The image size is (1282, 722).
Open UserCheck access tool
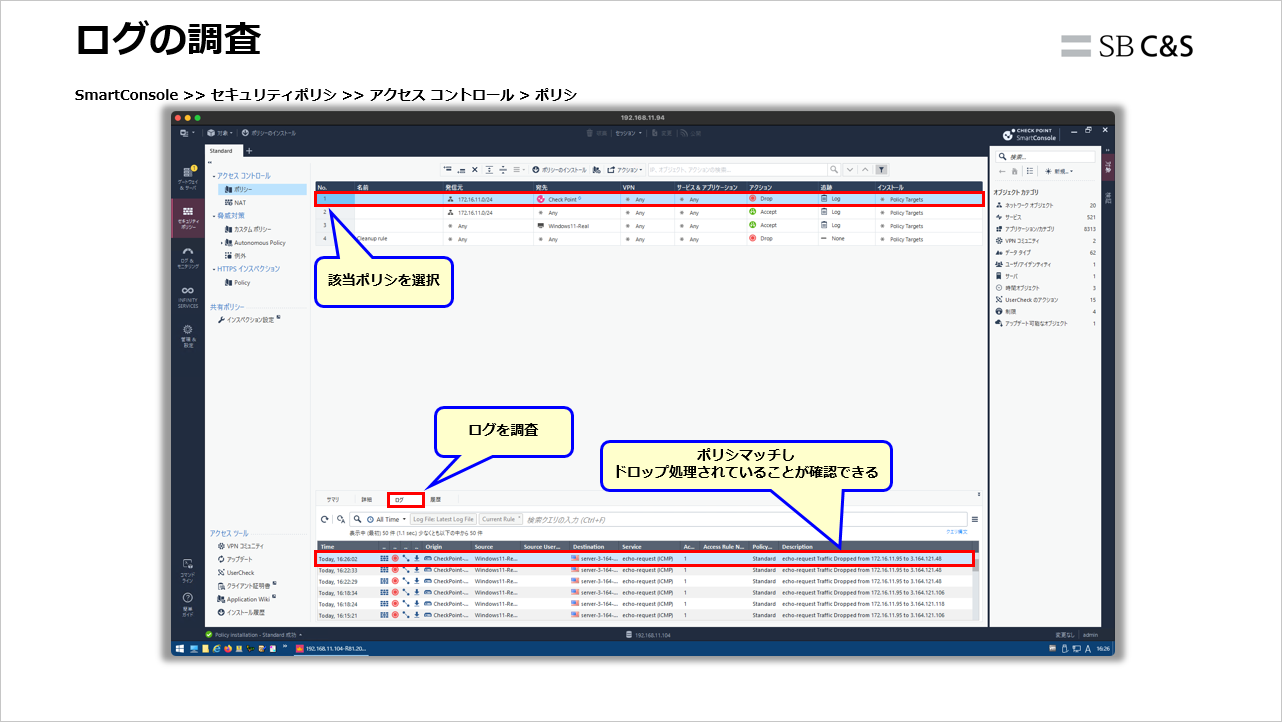point(235,573)
